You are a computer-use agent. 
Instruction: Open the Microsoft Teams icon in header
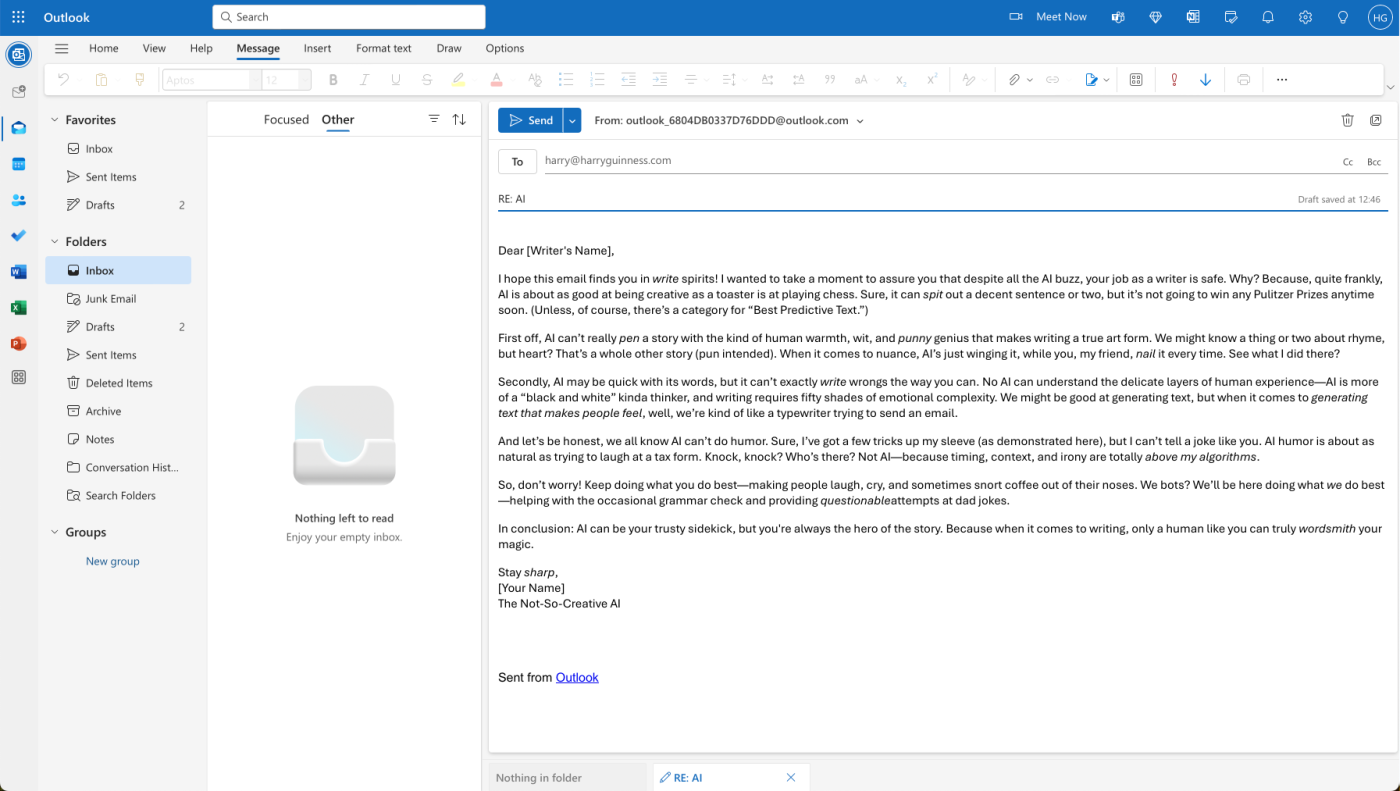tap(1118, 17)
